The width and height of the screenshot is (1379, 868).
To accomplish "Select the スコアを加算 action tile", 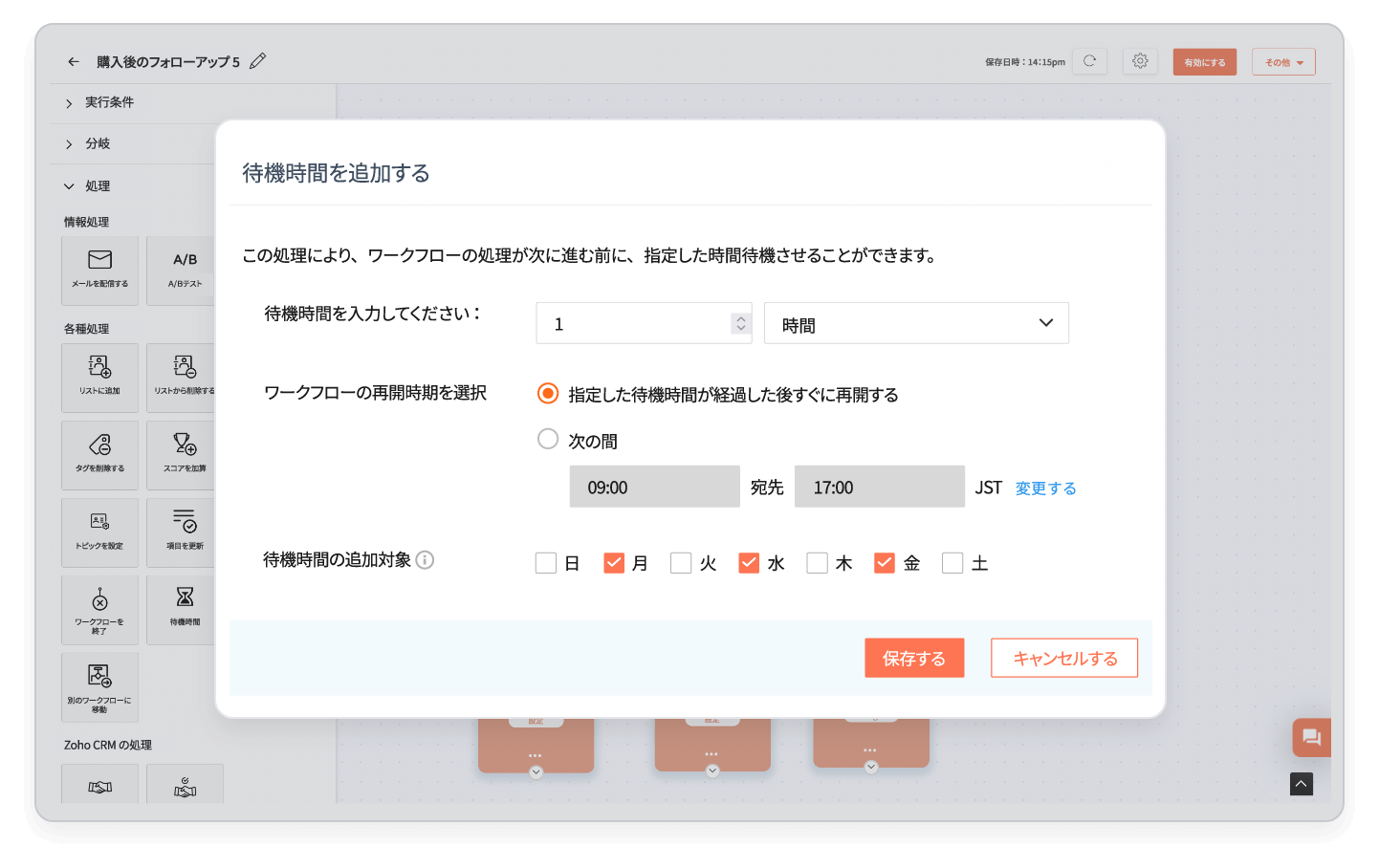I will 181,455.
